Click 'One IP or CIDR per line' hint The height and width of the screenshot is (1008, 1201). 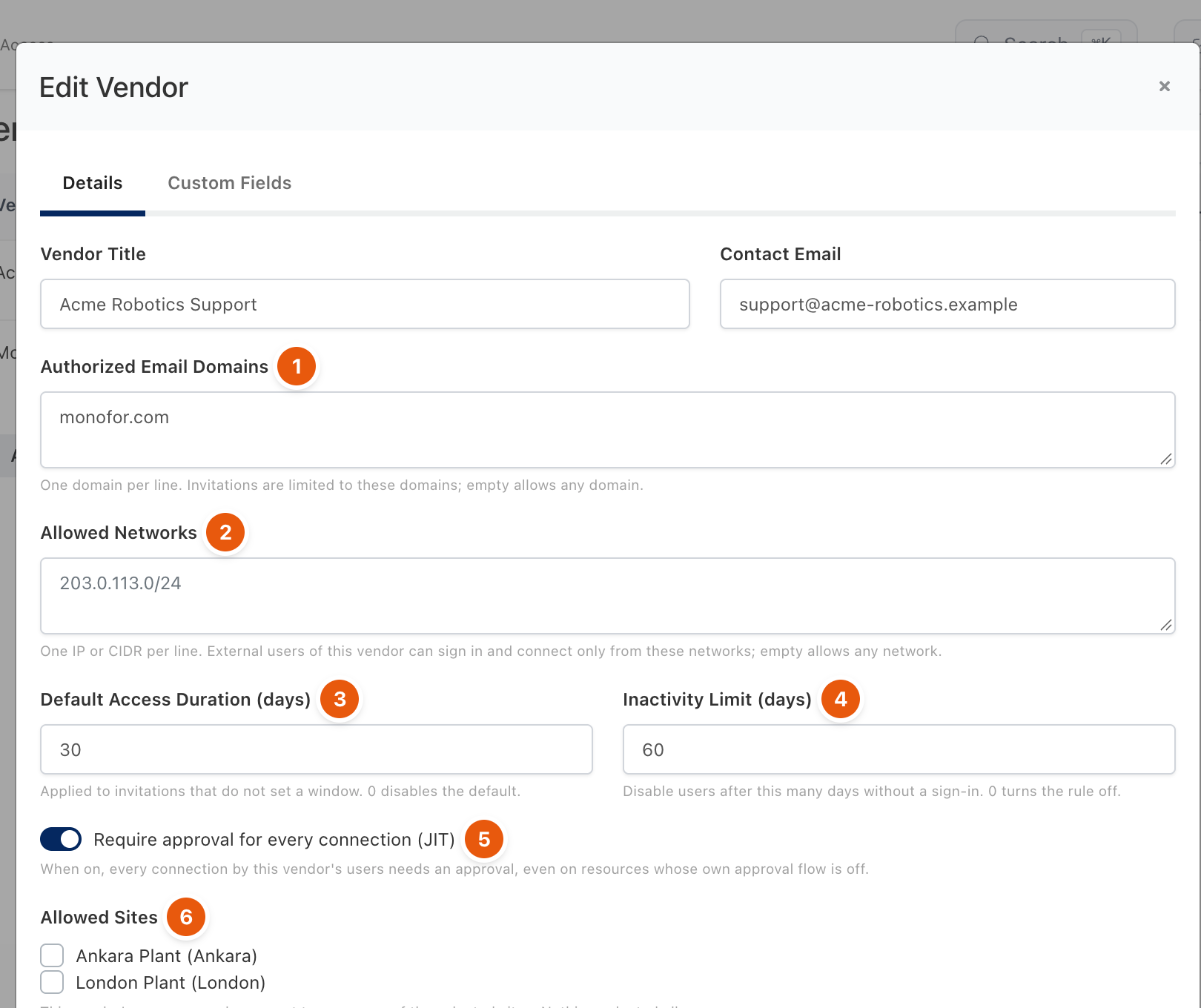491,652
